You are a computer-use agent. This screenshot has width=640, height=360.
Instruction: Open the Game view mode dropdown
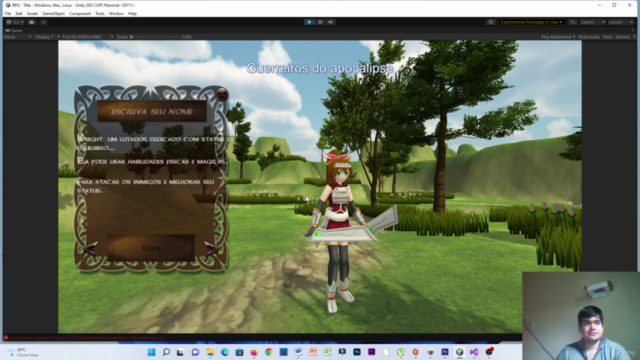point(18,37)
